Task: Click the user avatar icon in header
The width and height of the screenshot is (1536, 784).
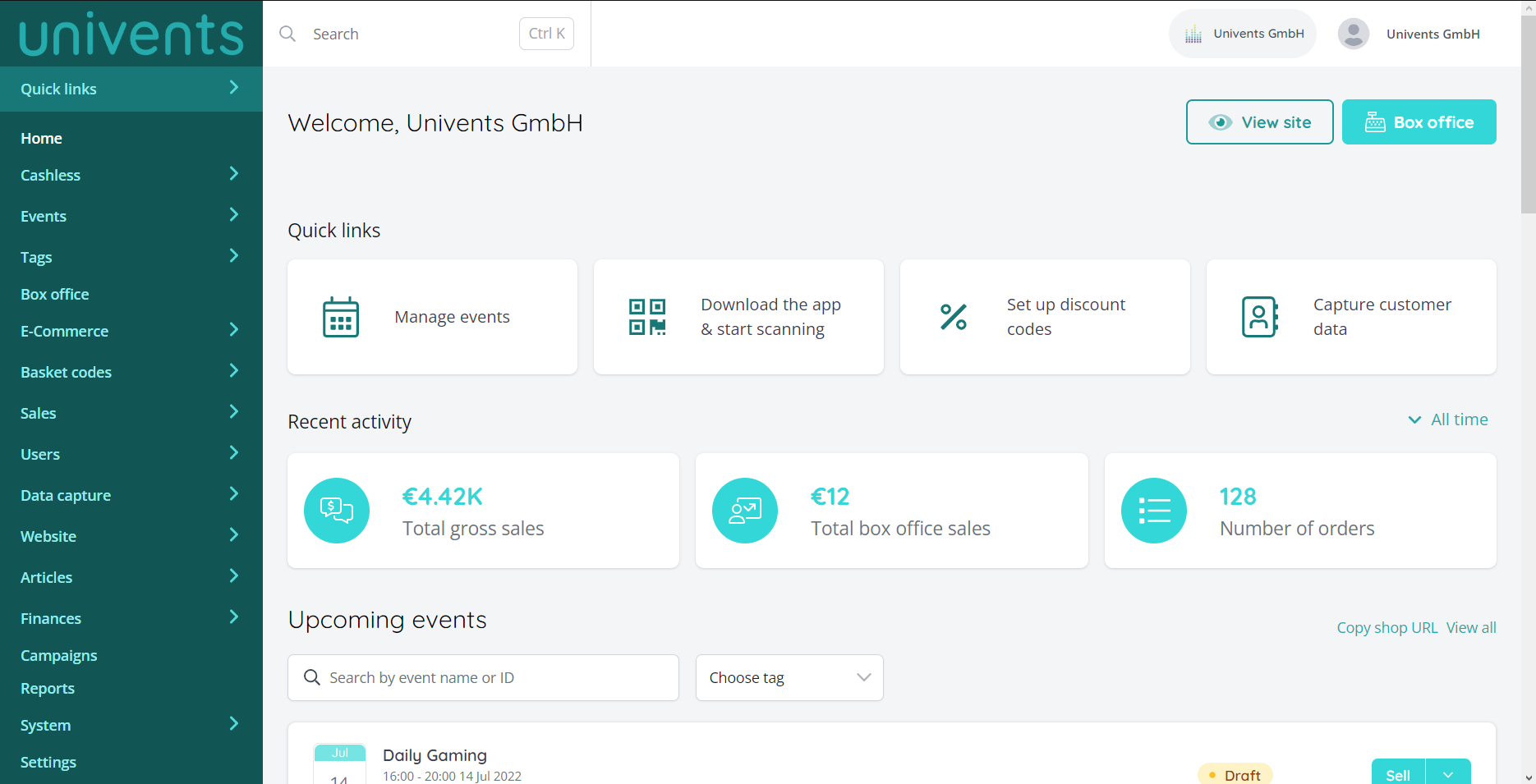Action: click(1354, 34)
